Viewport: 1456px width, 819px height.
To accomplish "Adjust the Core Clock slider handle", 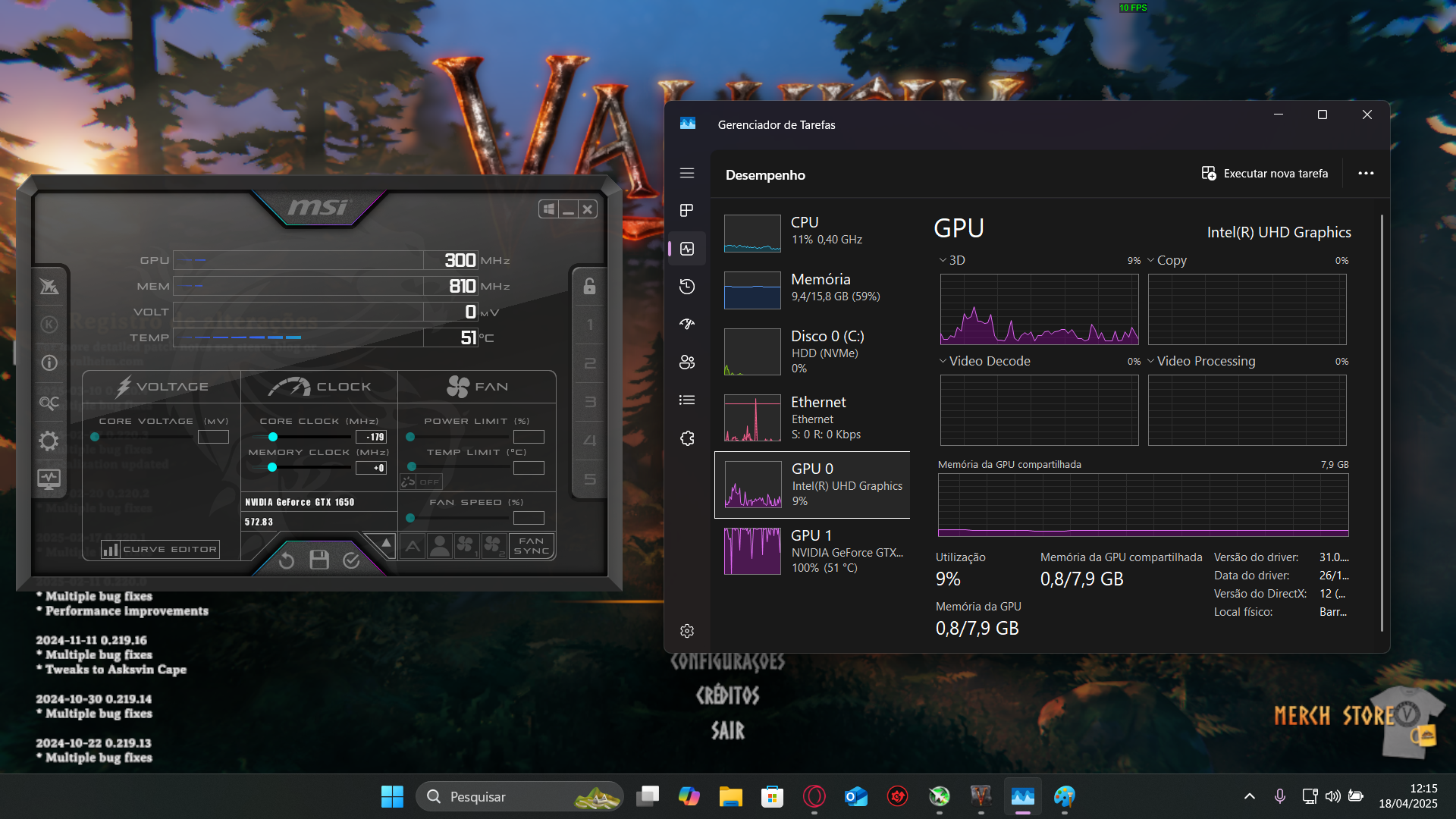I will pyautogui.click(x=273, y=437).
